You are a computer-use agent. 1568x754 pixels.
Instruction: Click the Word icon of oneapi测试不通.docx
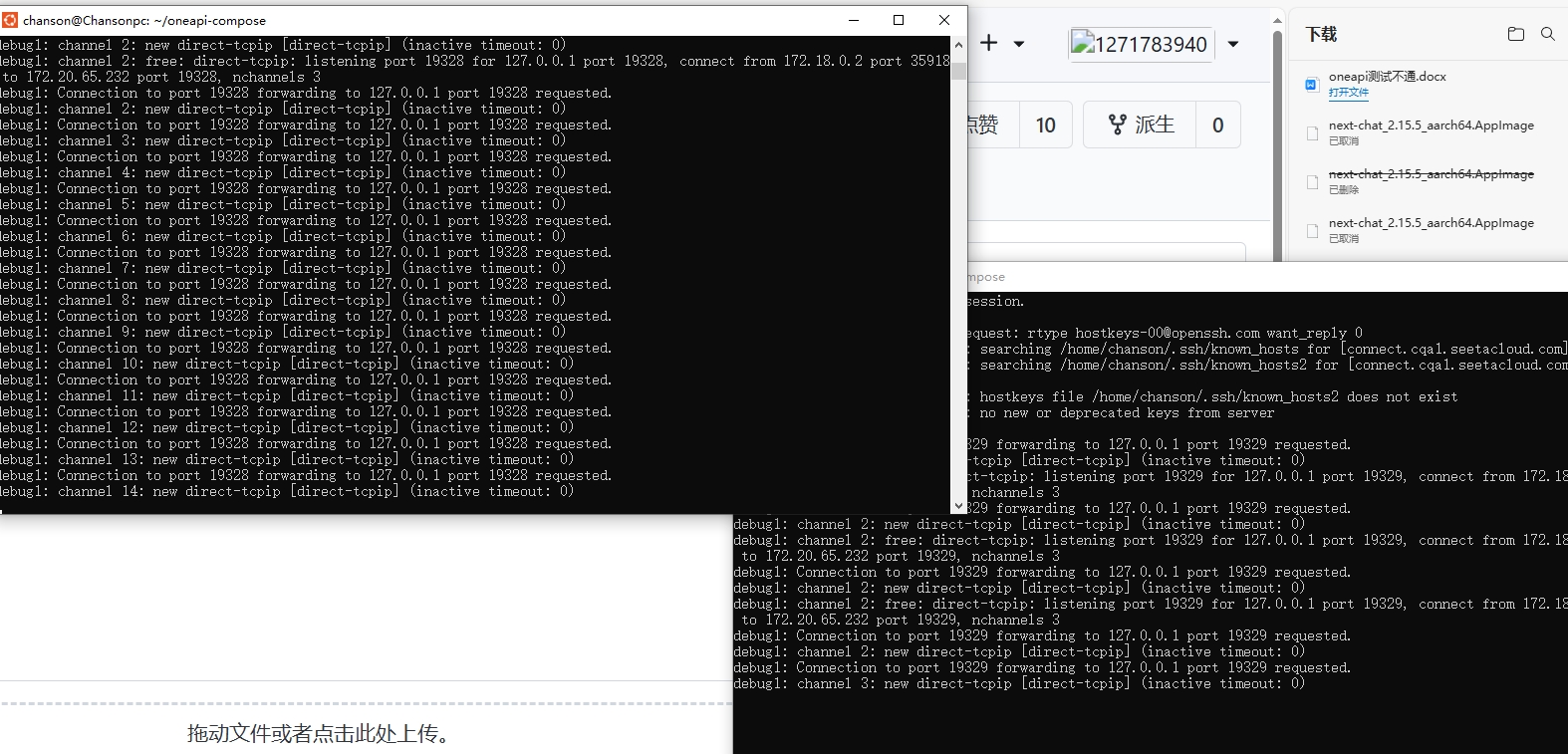point(1312,85)
